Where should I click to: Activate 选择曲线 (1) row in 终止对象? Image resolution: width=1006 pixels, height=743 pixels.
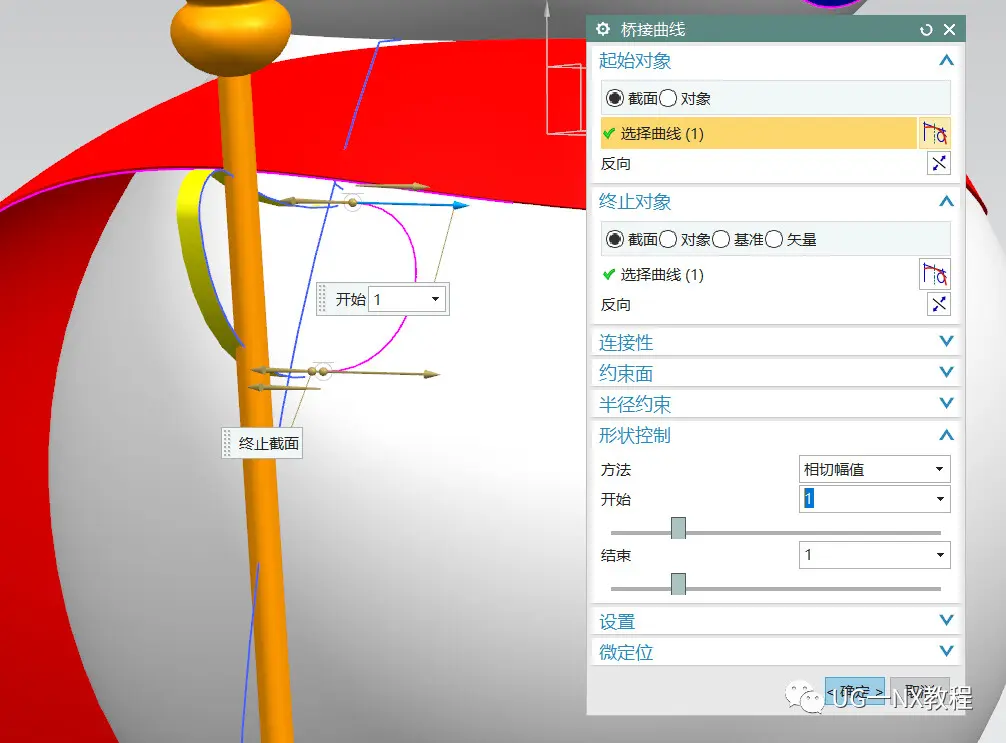click(x=758, y=275)
